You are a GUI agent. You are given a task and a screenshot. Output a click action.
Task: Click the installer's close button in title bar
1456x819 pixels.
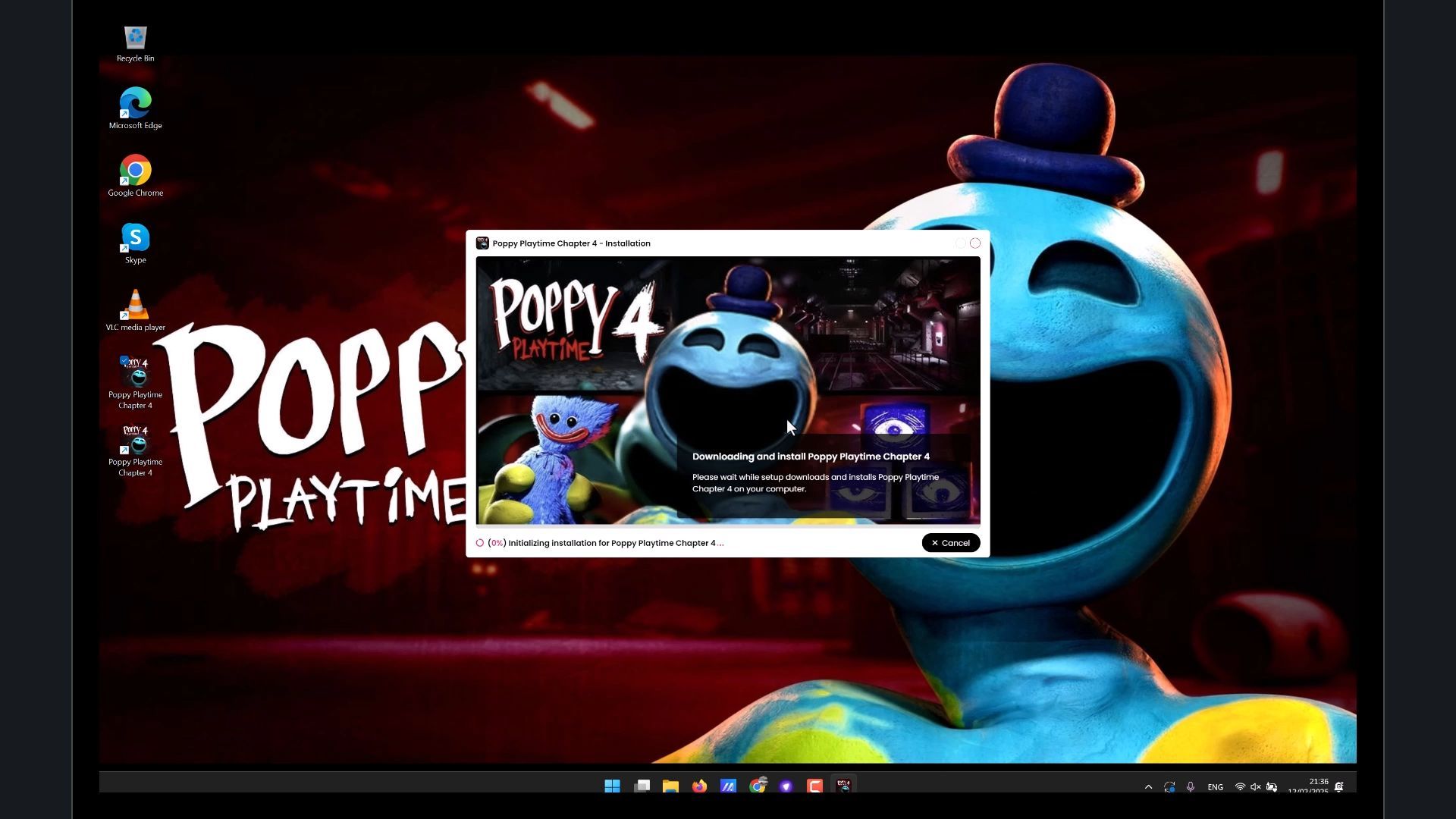975,243
